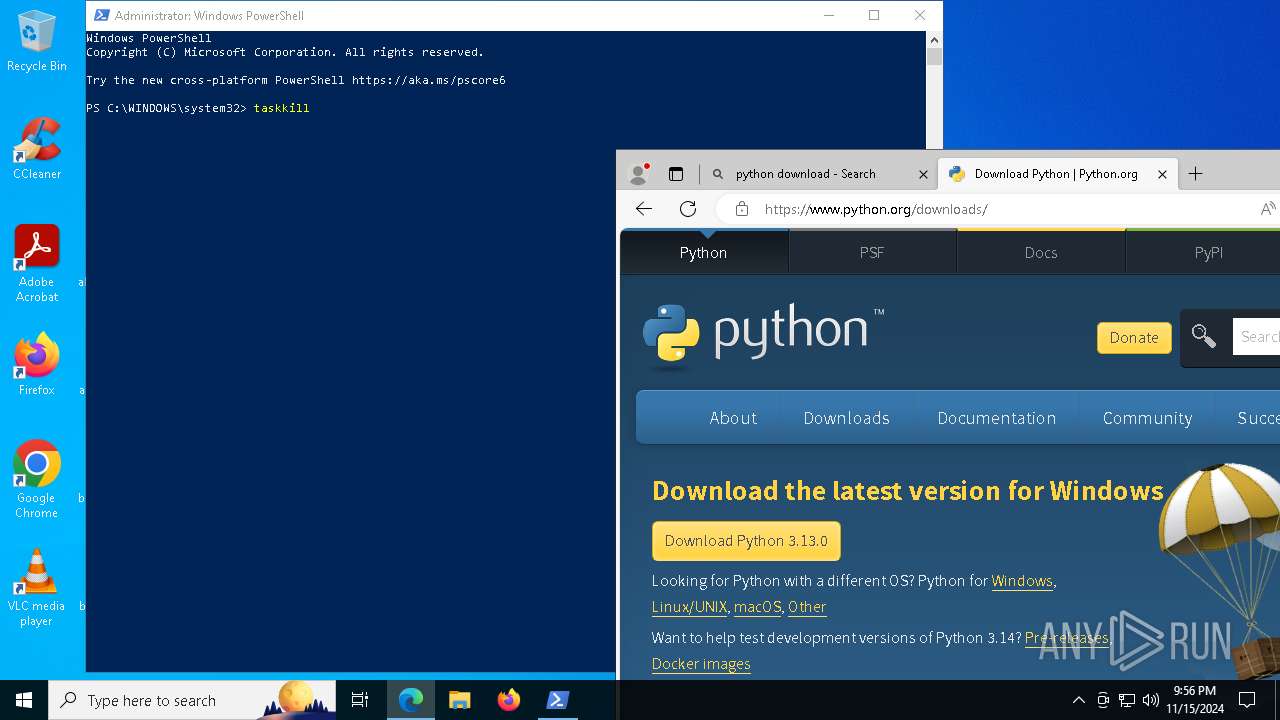Maximize the PowerShell window
The image size is (1280, 720).
click(874, 15)
